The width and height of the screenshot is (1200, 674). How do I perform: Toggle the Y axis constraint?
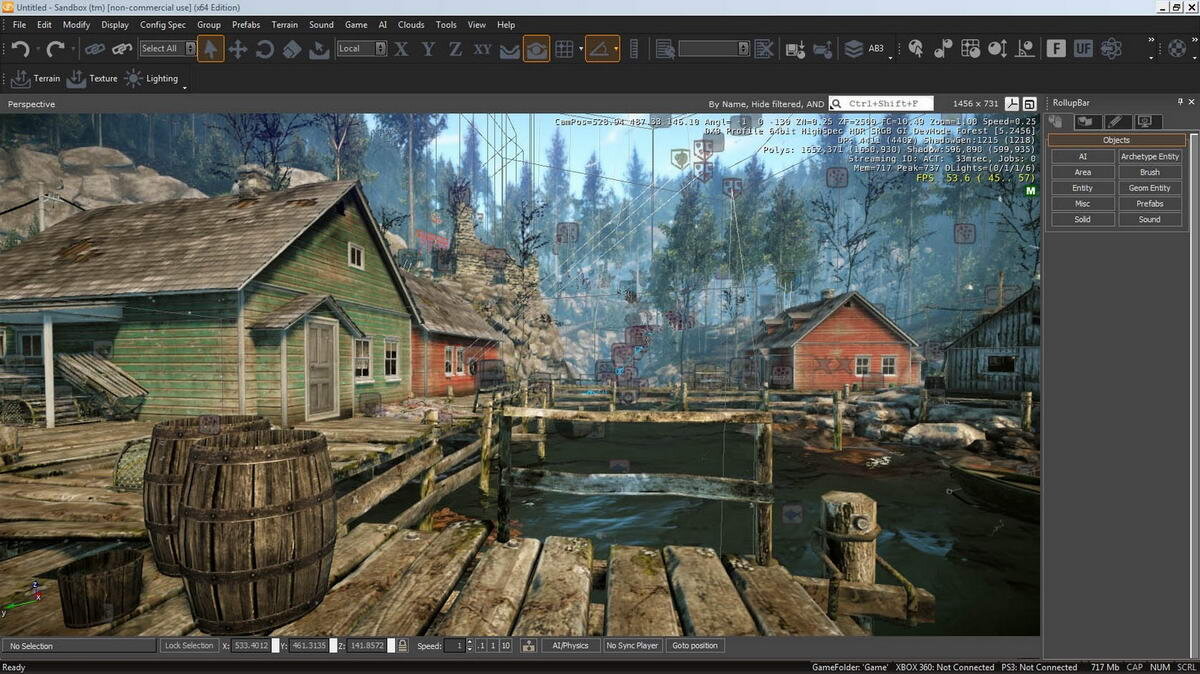click(428, 48)
